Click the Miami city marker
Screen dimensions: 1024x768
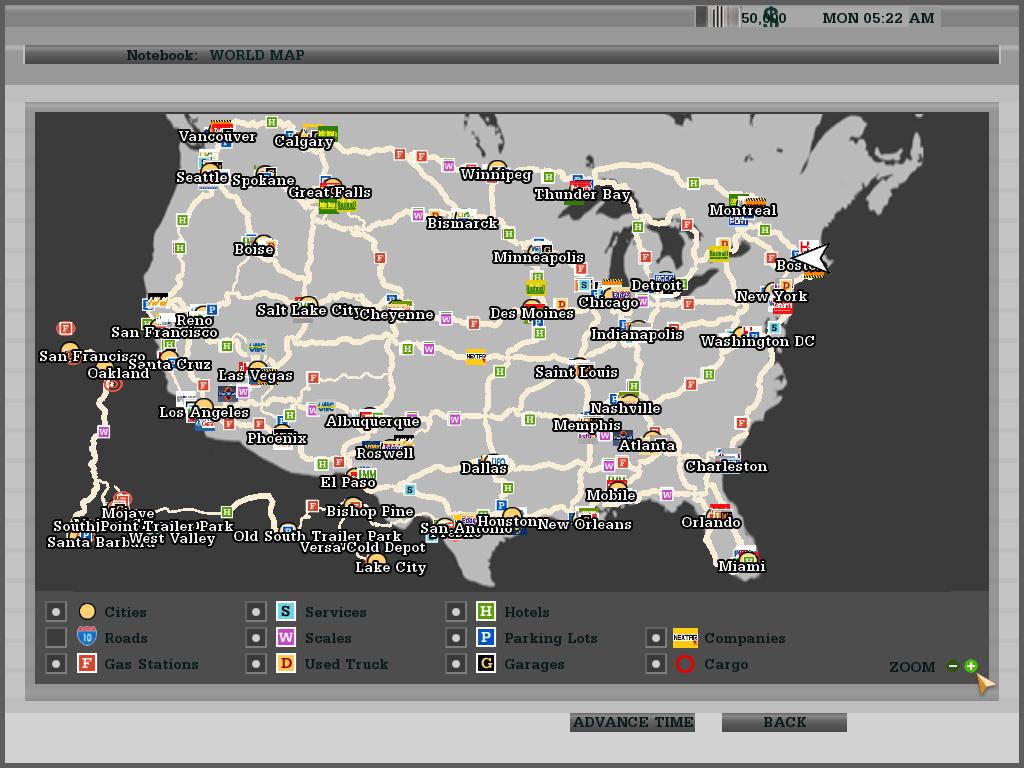pos(747,558)
